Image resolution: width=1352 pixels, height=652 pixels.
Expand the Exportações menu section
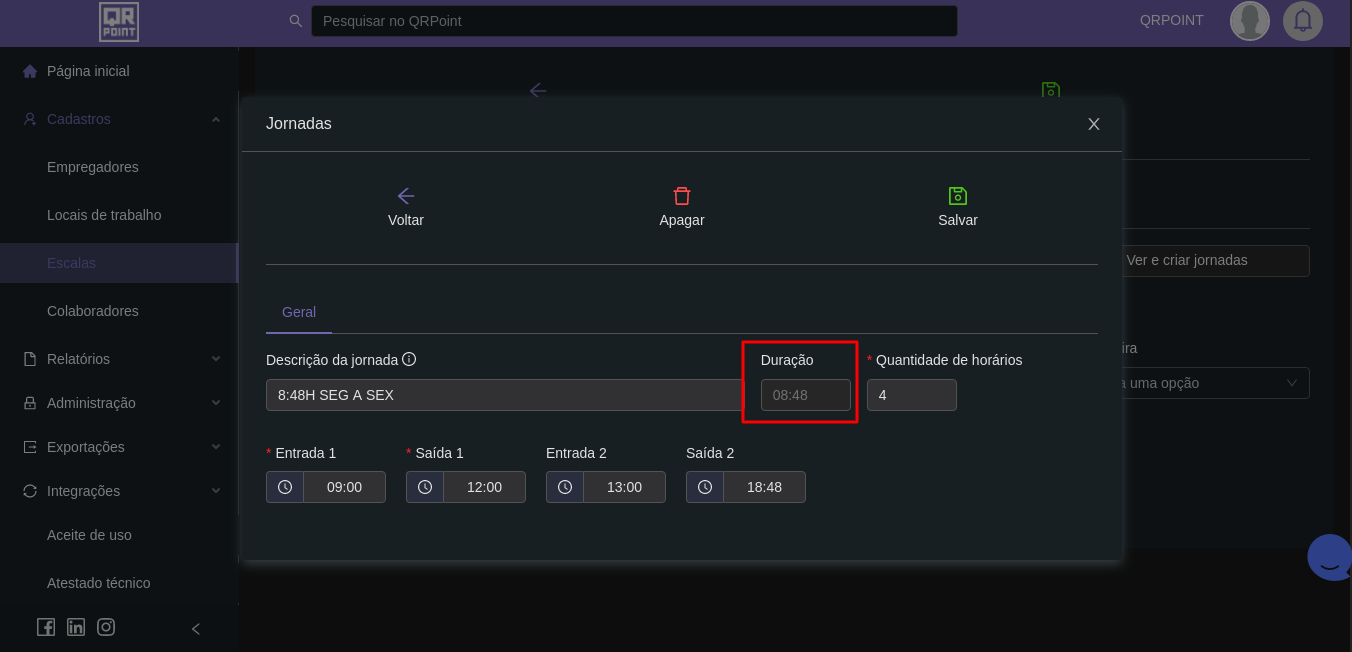[x=216, y=447]
